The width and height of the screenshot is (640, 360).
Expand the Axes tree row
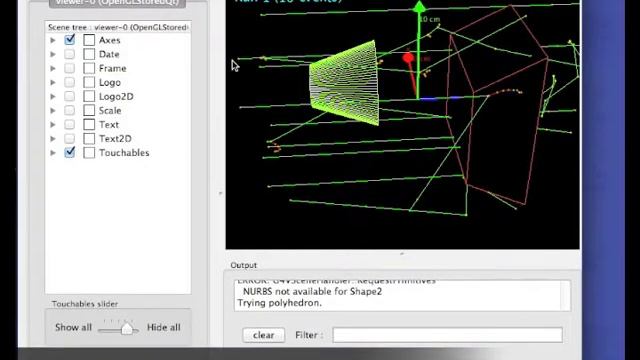[x=53, y=40]
